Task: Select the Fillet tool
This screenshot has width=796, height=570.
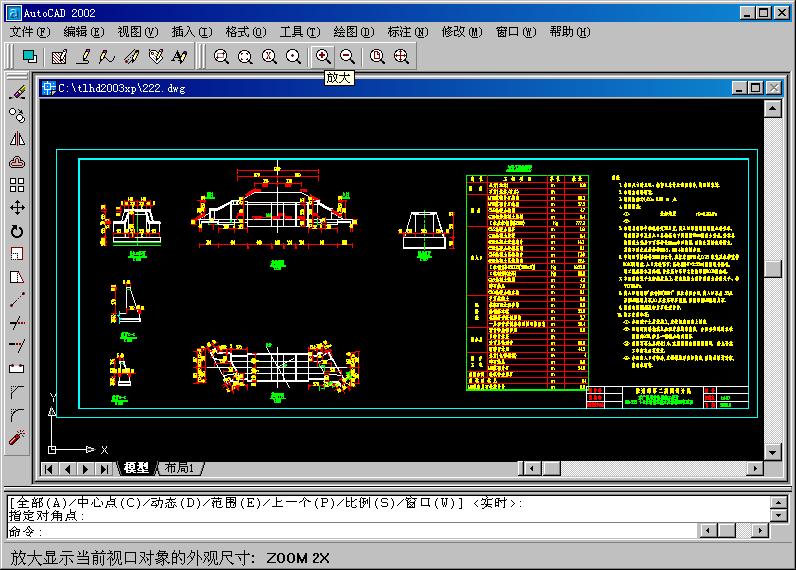Action: 17,415
